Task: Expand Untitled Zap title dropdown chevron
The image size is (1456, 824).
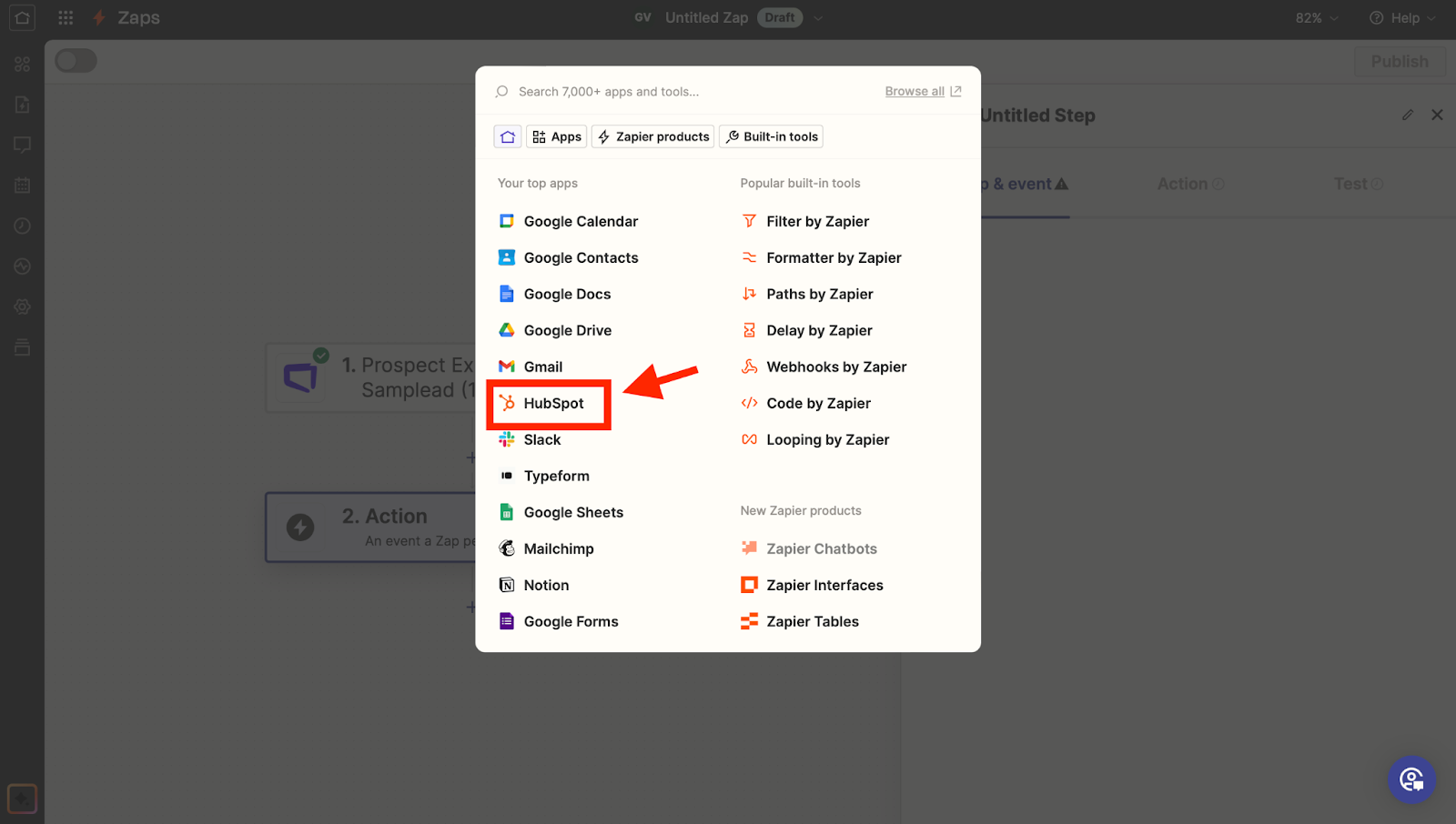Action: coord(818,18)
